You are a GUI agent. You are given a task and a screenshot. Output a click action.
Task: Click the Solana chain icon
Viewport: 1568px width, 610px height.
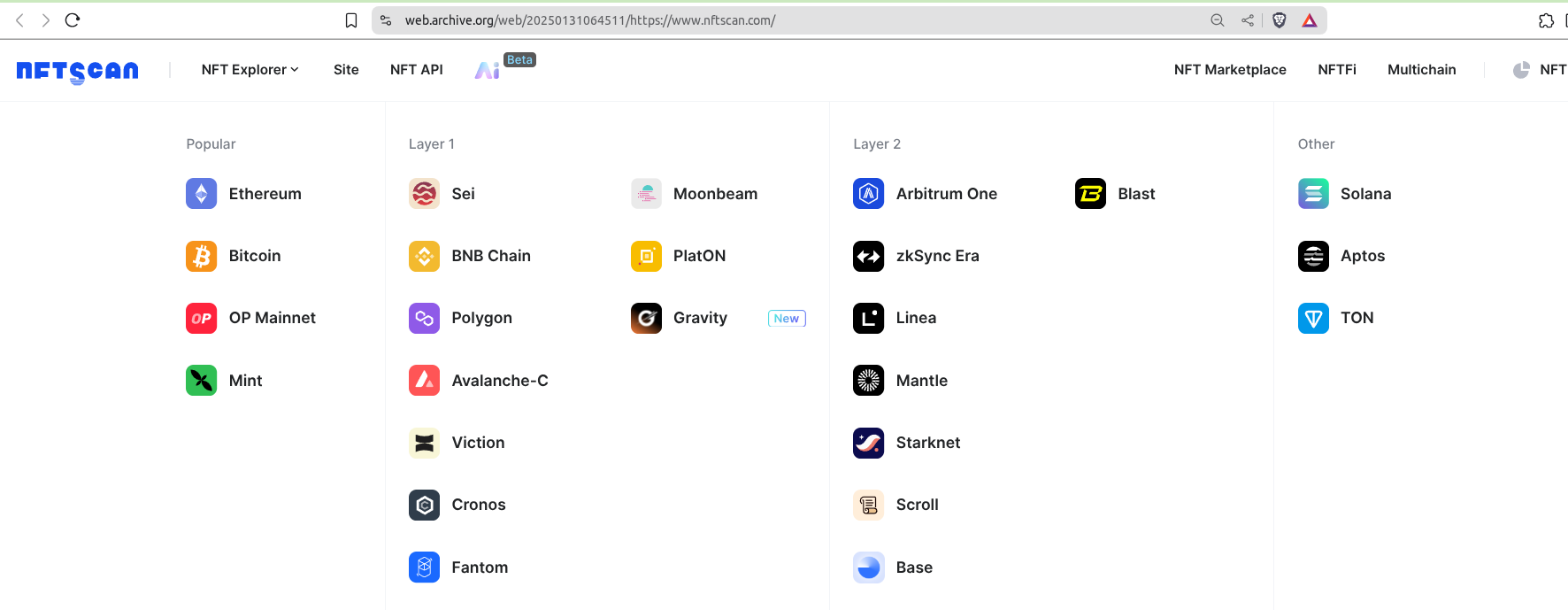(x=1313, y=194)
